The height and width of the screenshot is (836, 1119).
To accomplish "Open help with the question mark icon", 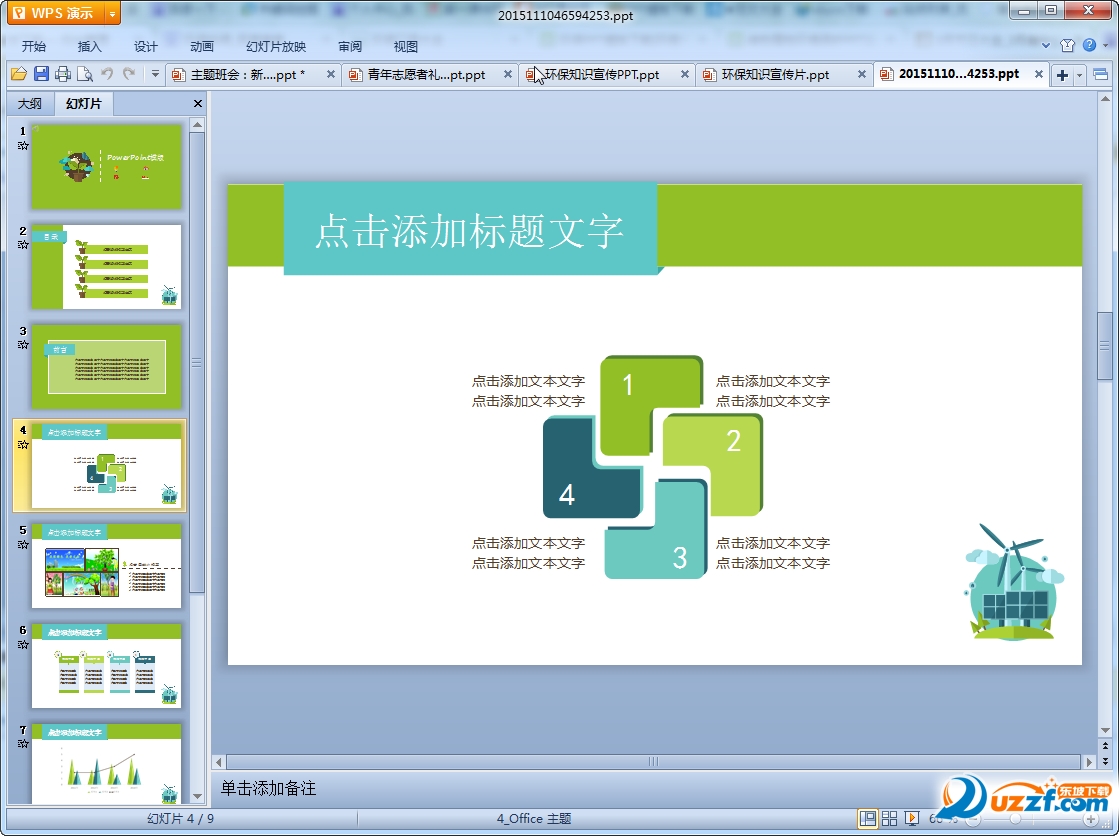I will click(x=1089, y=45).
